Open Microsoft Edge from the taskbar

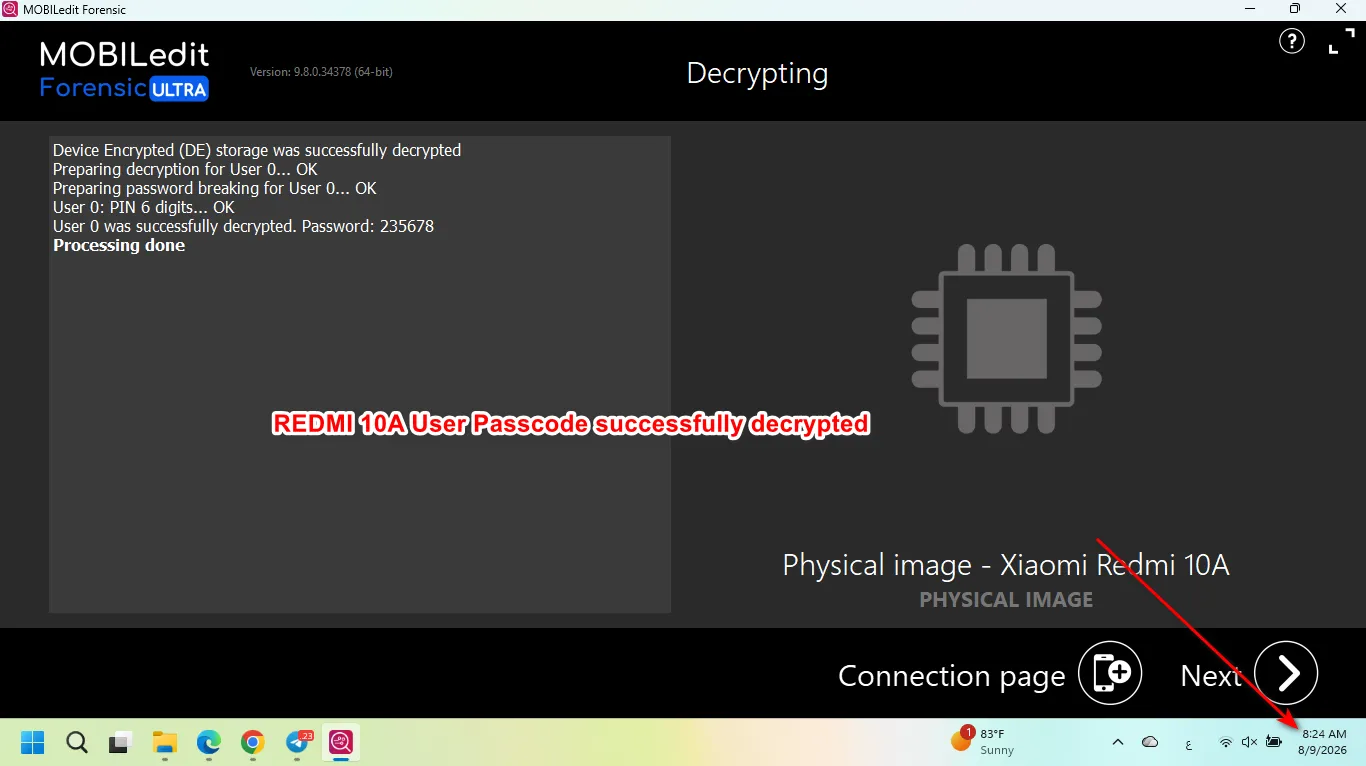pos(208,742)
